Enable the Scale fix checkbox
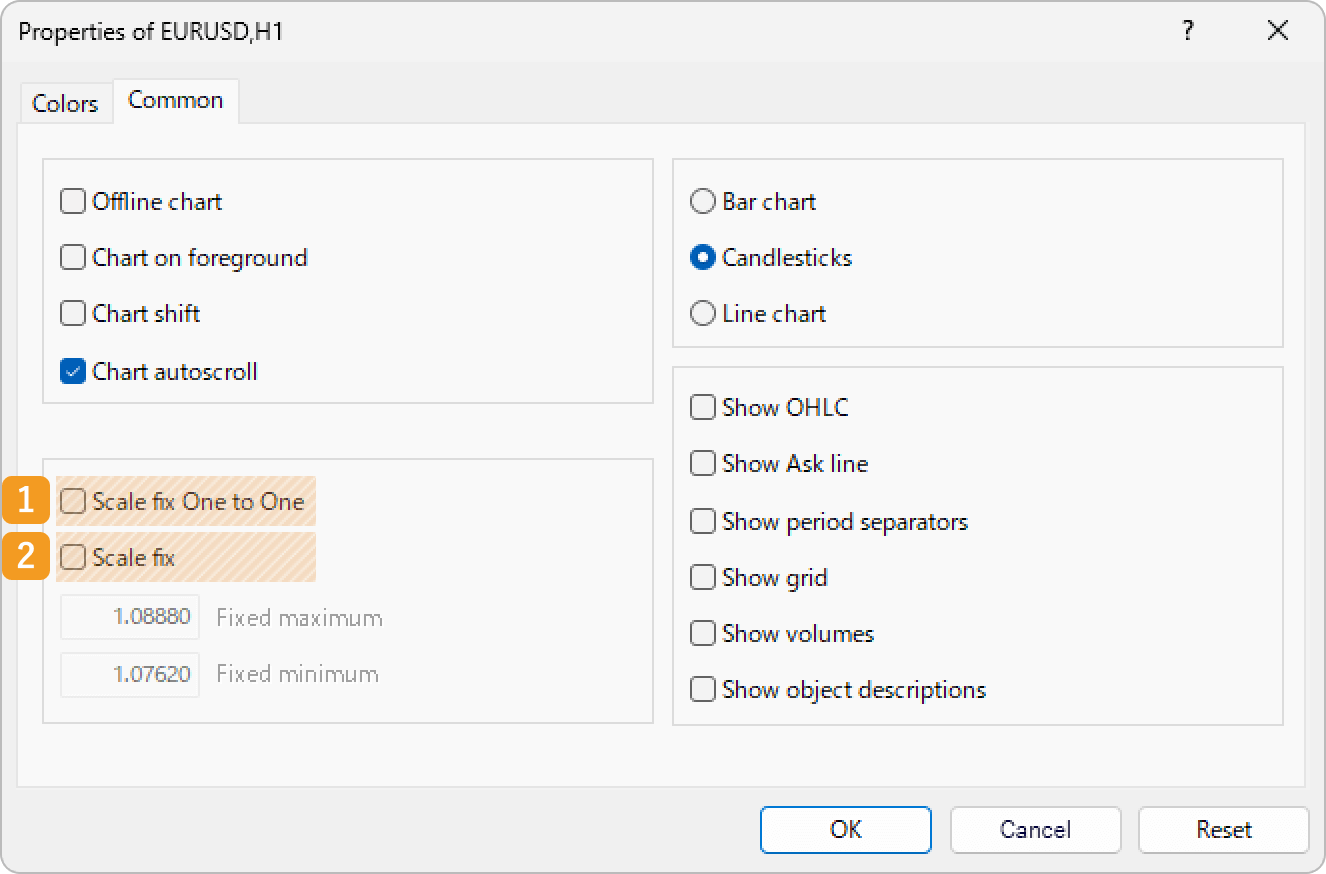Viewport: 1326px width, 874px height. point(73,557)
